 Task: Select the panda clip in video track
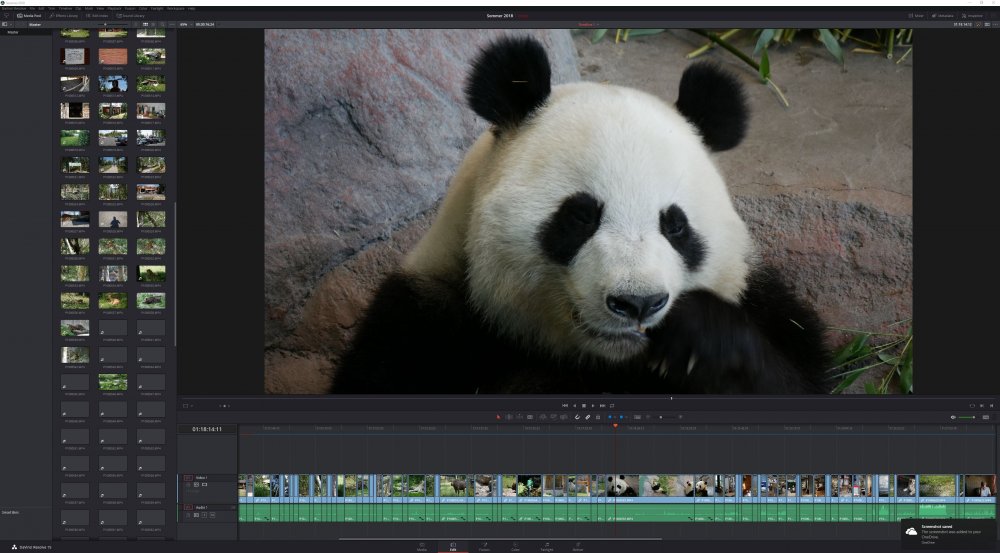click(622, 486)
